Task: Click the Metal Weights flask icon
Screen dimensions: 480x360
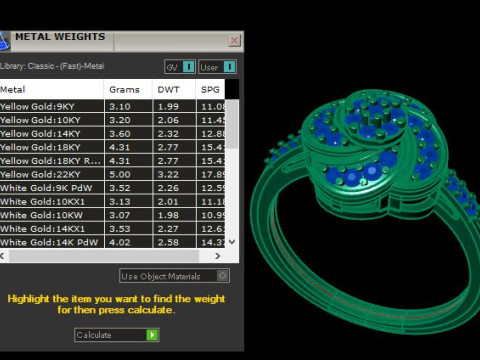Action: coord(4,42)
